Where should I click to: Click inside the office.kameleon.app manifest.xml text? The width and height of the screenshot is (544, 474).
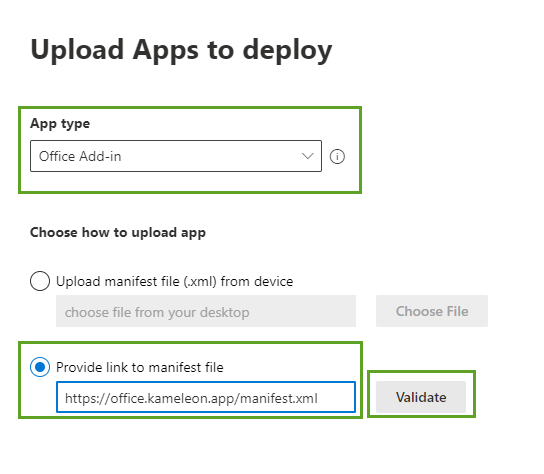pyautogui.click(x=191, y=398)
